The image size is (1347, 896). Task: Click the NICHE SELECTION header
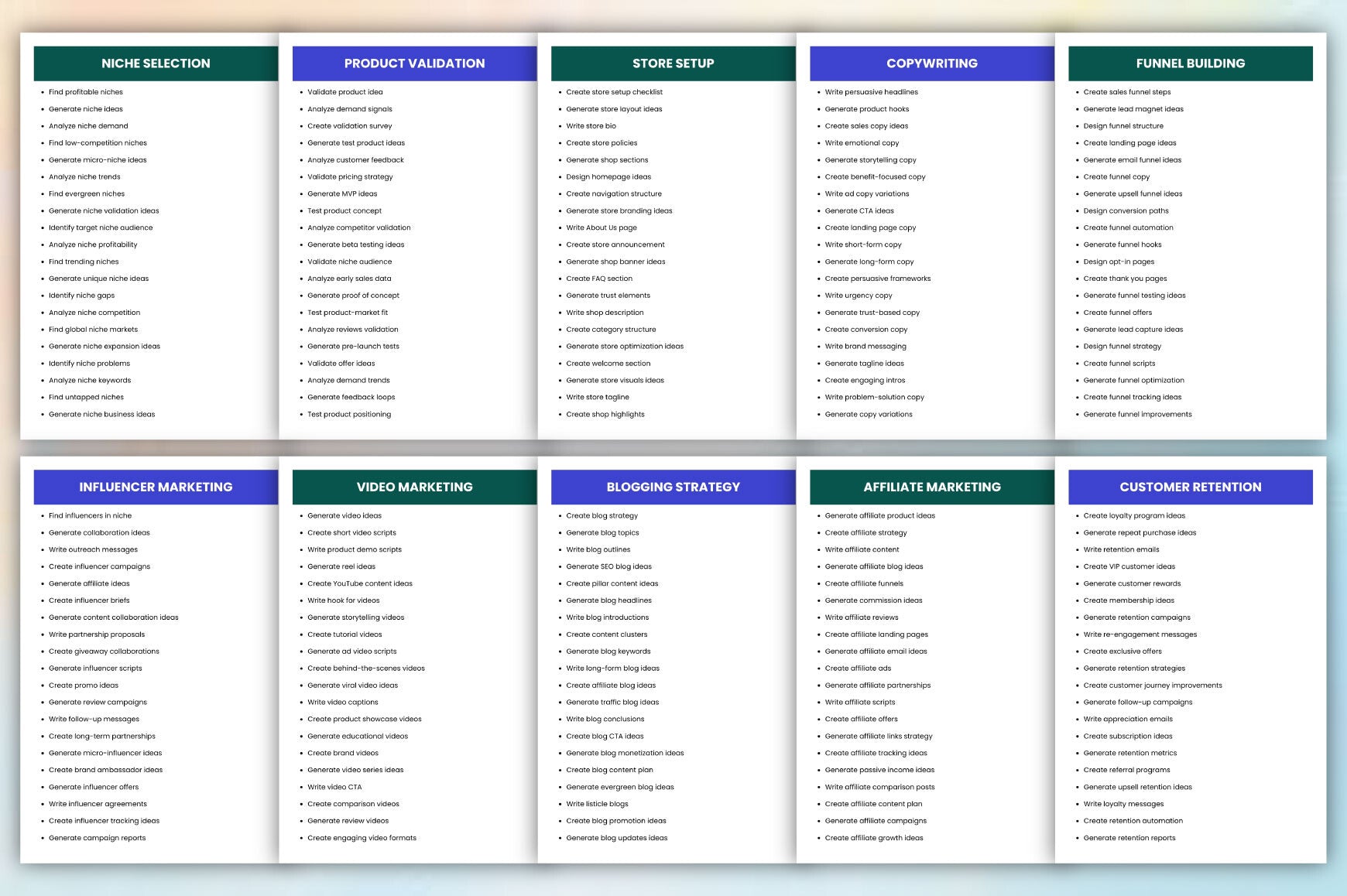click(156, 63)
